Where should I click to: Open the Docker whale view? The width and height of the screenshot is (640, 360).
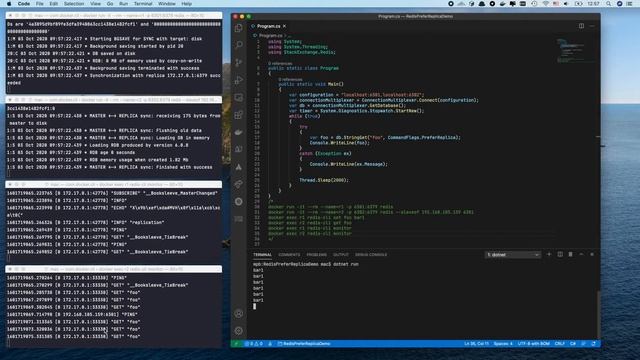239,132
